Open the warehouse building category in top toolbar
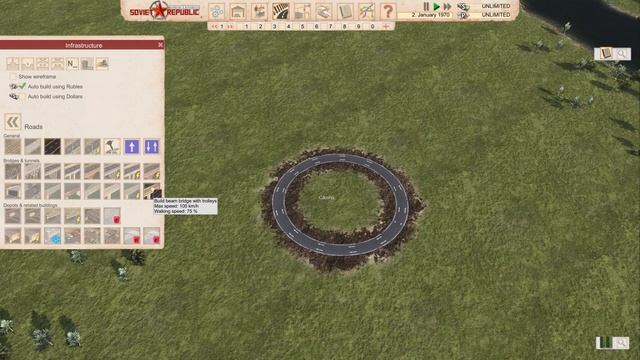The image size is (640, 360). coord(238,11)
